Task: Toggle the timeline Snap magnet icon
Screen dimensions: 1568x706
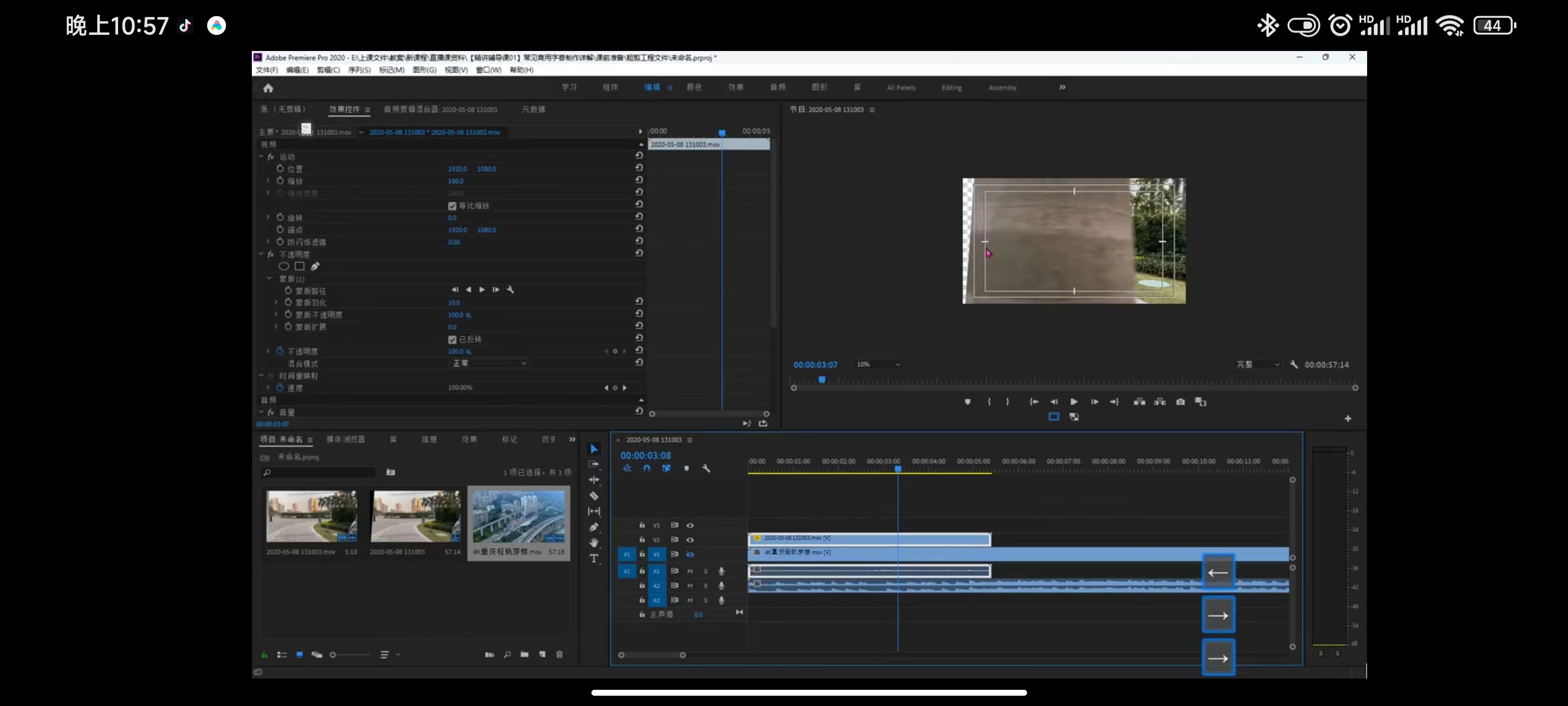Action: coord(646,468)
